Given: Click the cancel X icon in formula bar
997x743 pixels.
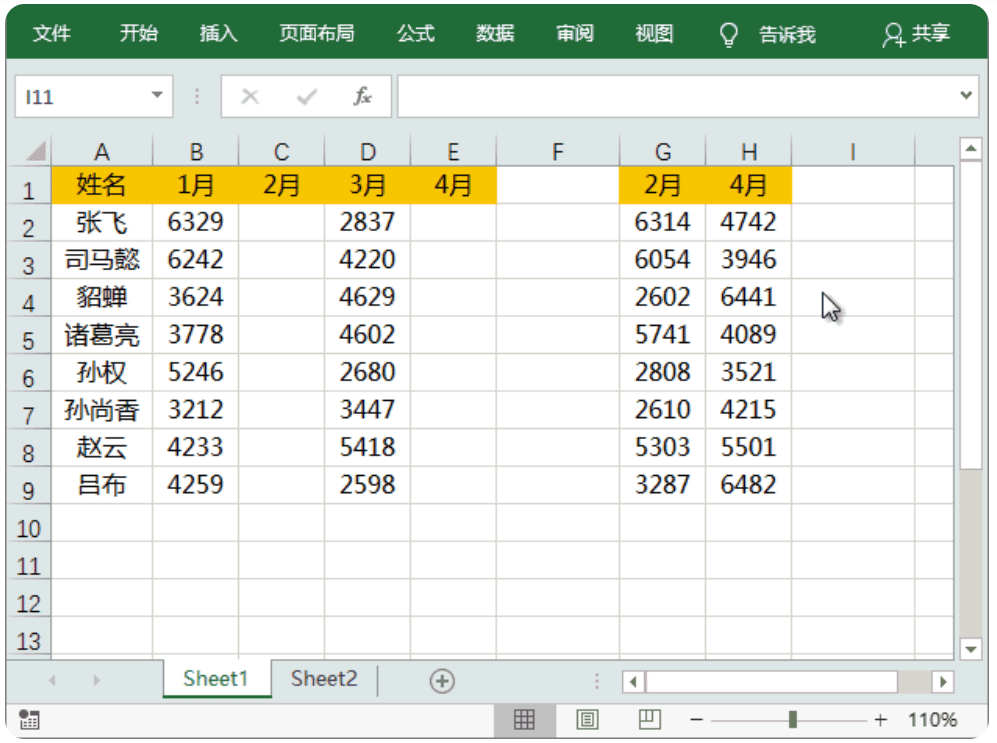Looking at the screenshot, I should click(250, 97).
